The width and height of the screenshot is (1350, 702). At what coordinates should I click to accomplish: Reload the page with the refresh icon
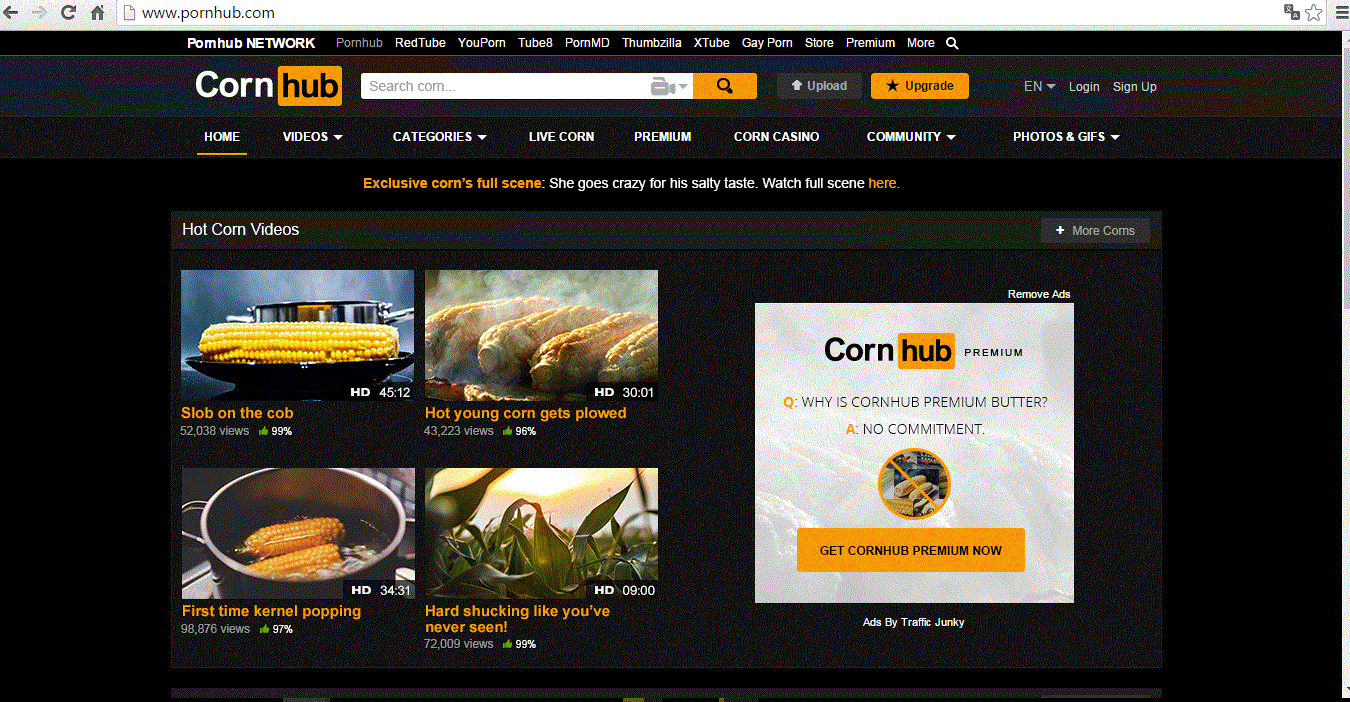pos(68,13)
